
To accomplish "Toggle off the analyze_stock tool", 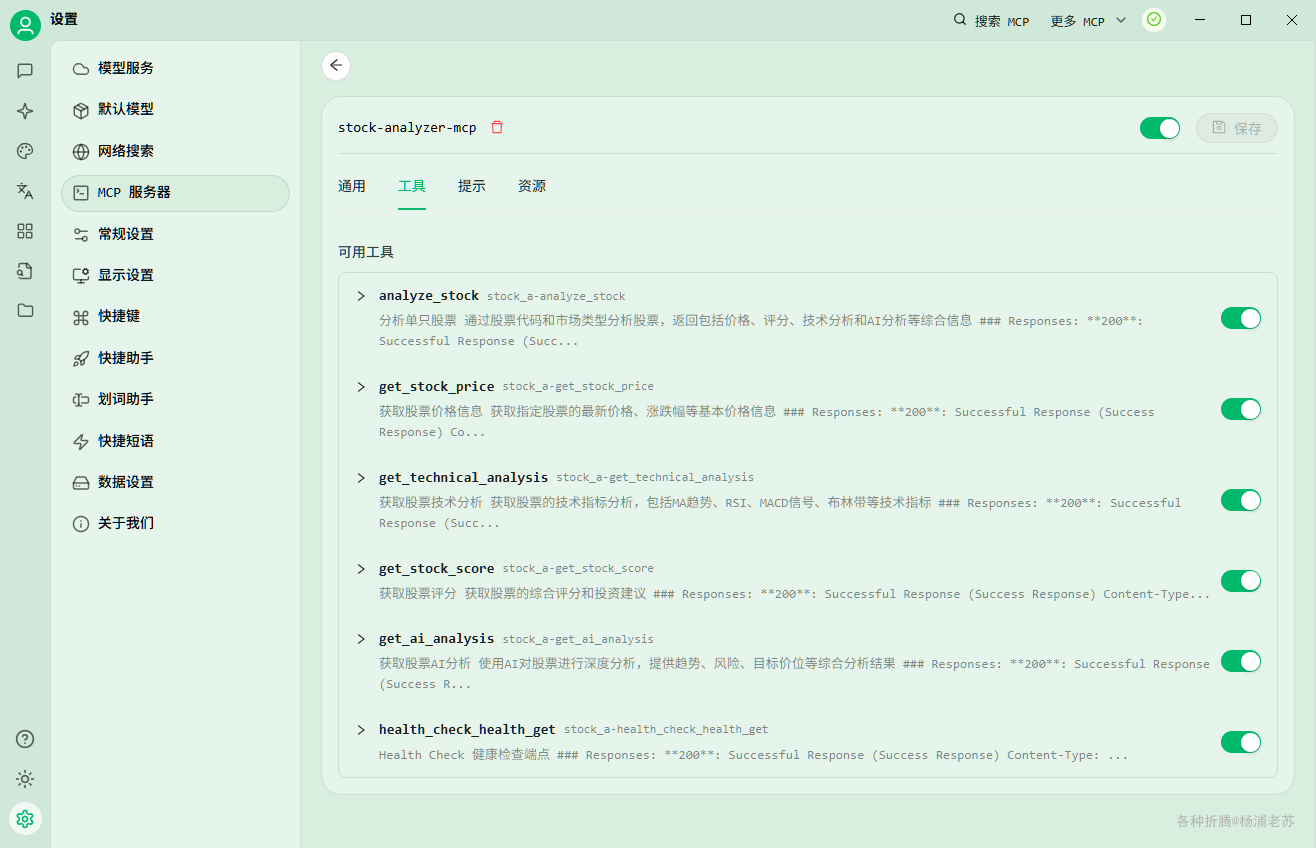I will coord(1241,318).
